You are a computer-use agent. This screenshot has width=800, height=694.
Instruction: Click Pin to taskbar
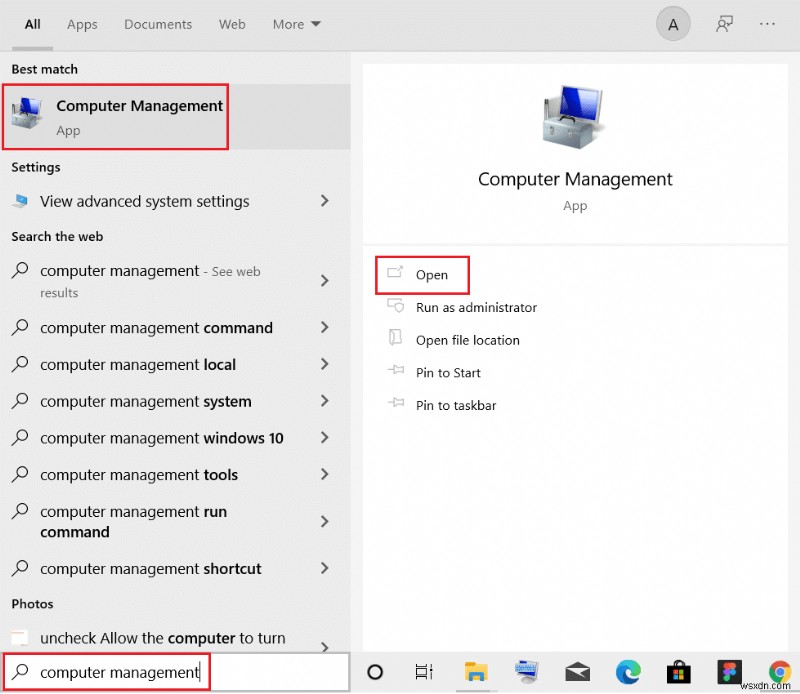[x=458, y=405]
